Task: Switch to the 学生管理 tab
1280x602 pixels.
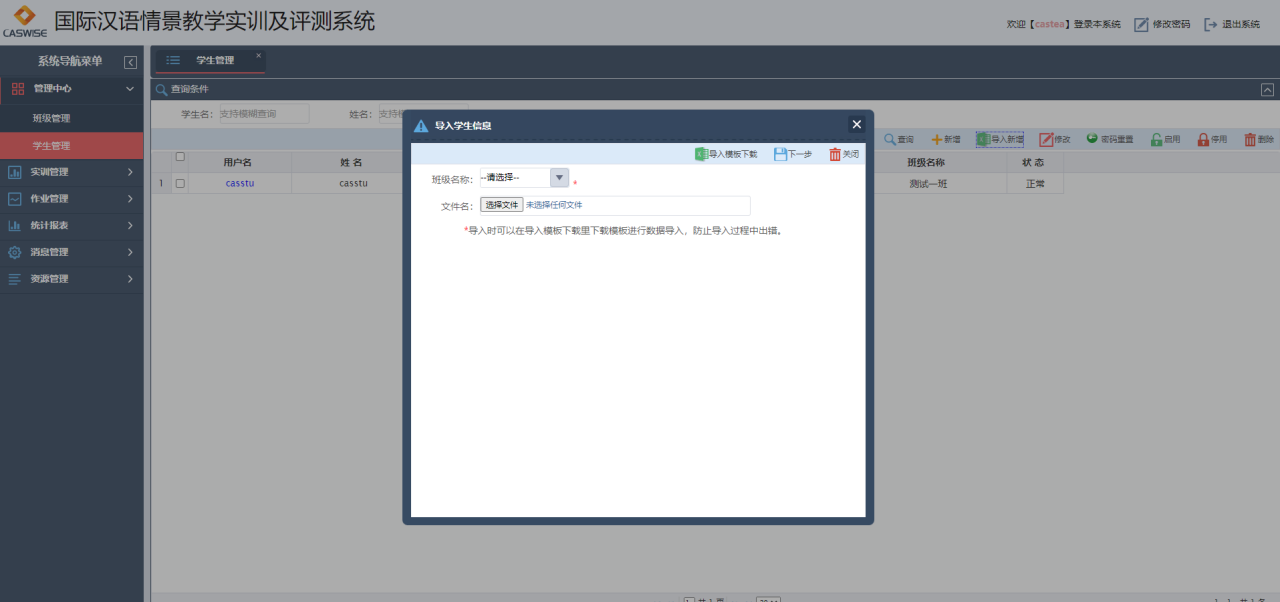Action: tap(214, 60)
